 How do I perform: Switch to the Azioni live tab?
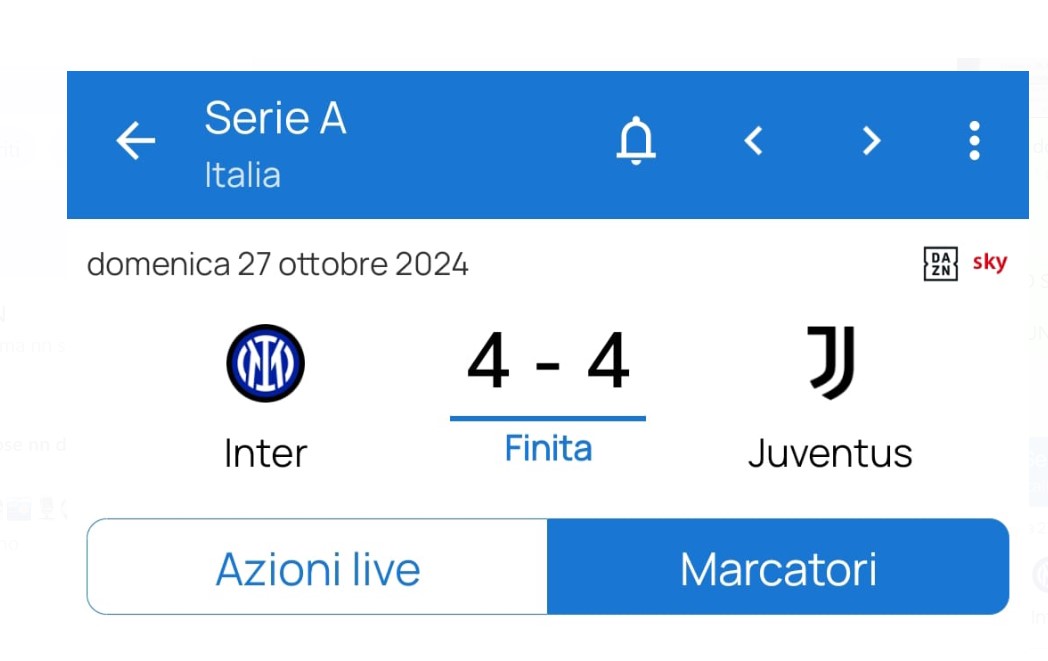tap(317, 568)
